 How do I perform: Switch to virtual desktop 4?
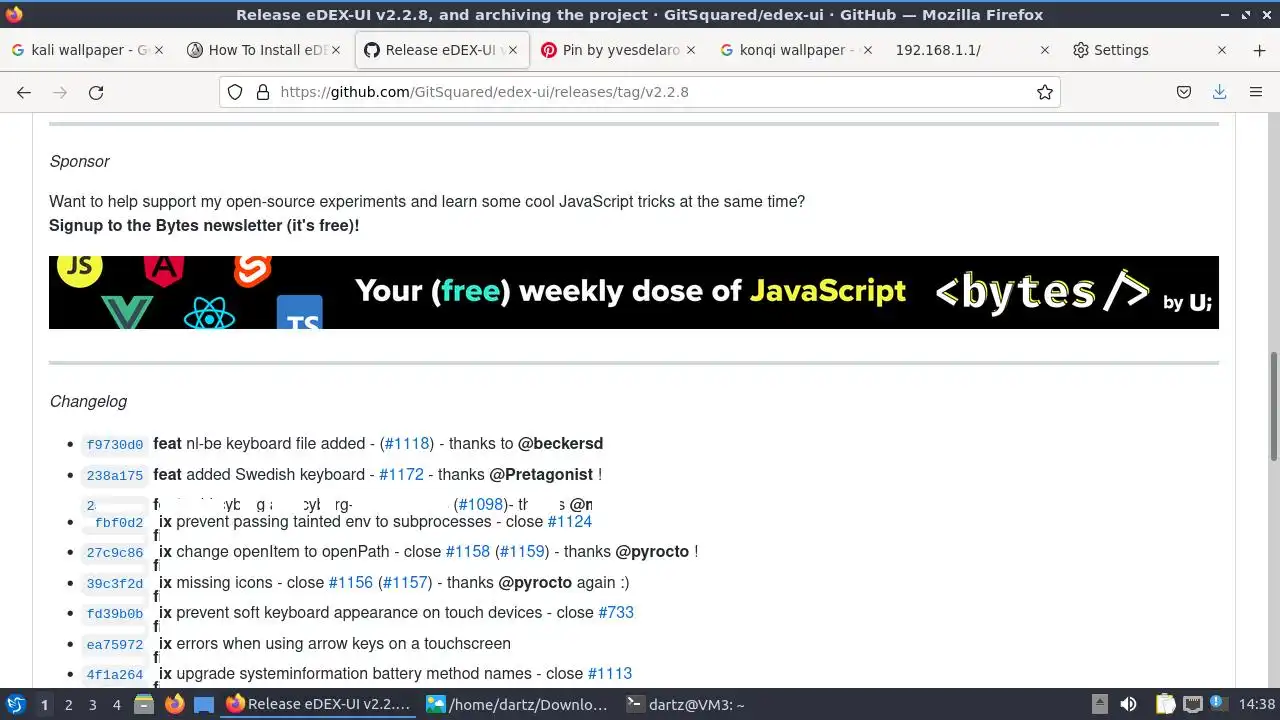(x=116, y=704)
